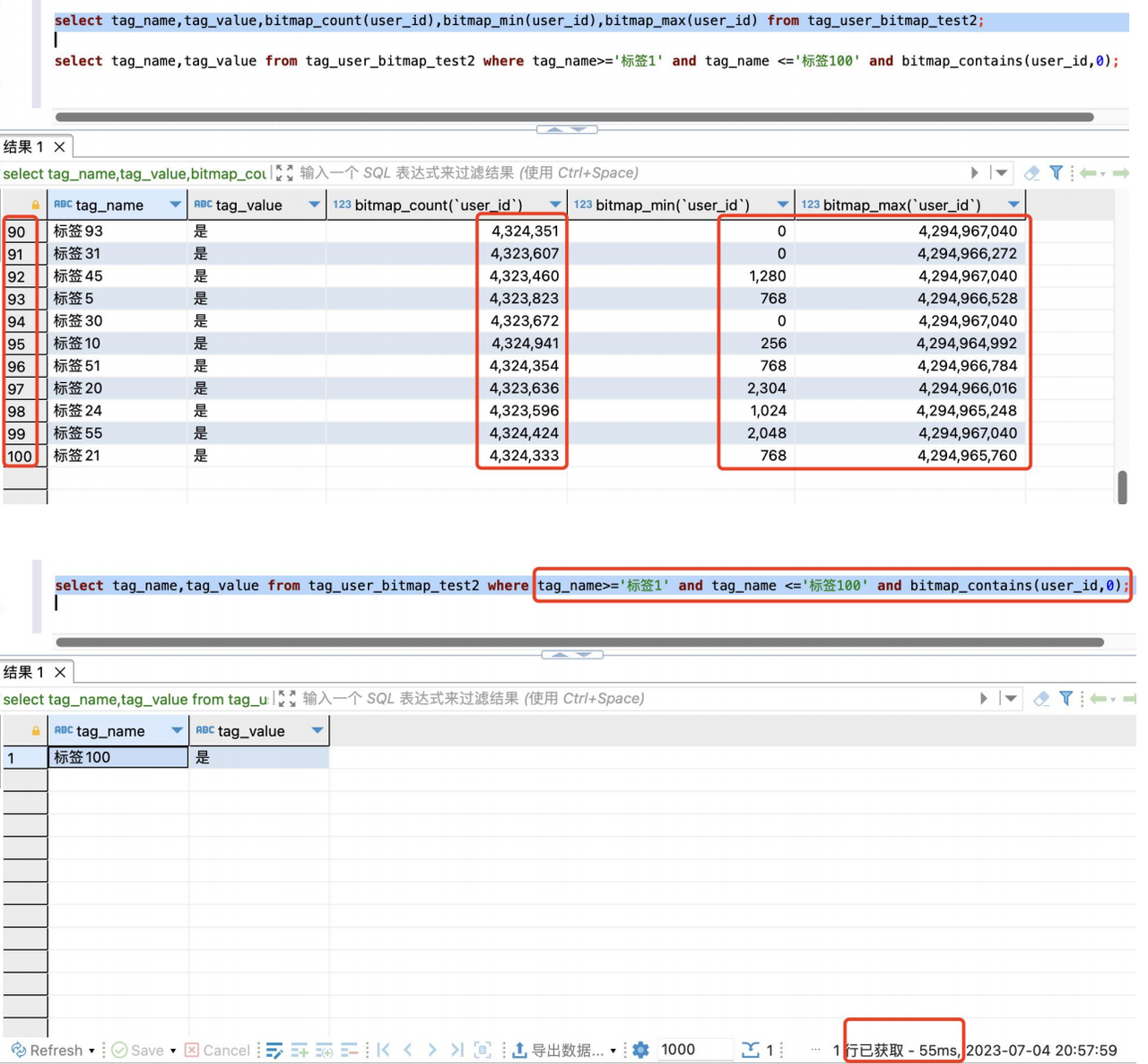The width and height of the screenshot is (1148, 1064).
Task: Open the lower table's tag_value column dropdown
Action: 317,731
